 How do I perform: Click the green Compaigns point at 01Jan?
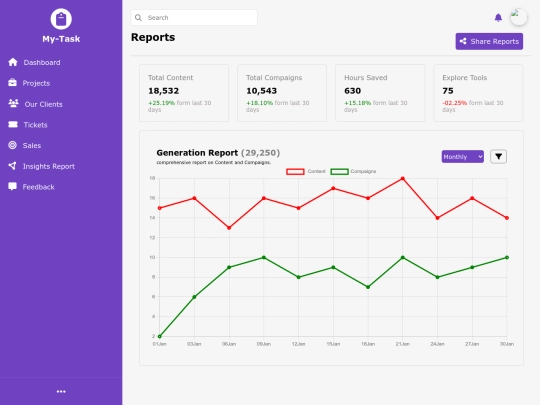coord(159,336)
